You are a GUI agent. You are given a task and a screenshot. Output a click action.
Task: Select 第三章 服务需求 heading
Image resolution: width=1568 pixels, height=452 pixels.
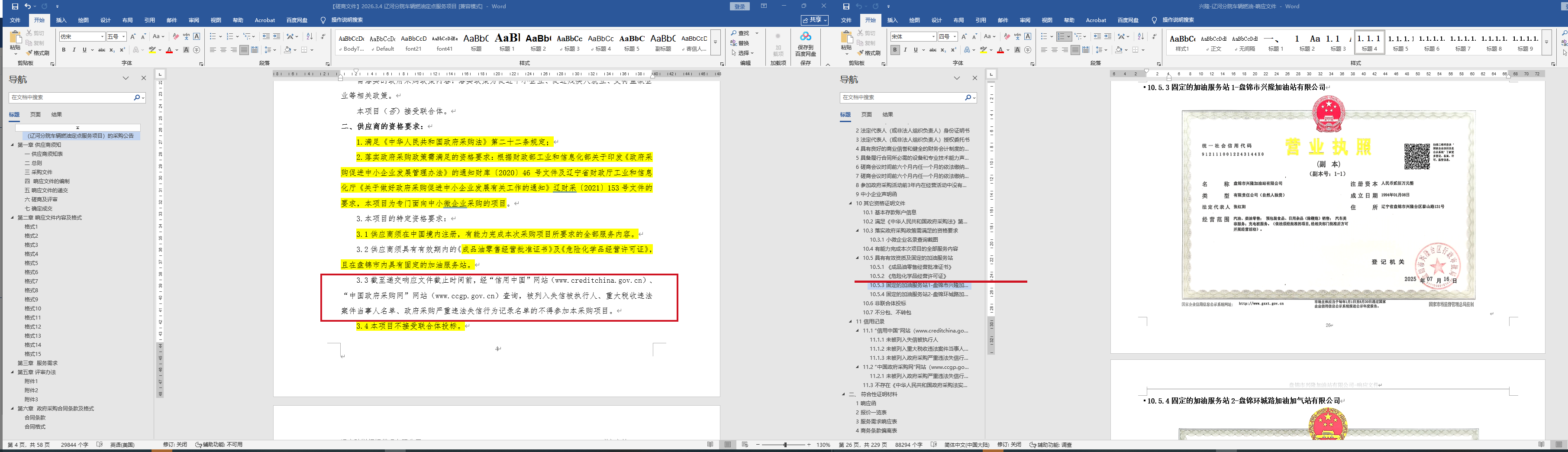37,363
